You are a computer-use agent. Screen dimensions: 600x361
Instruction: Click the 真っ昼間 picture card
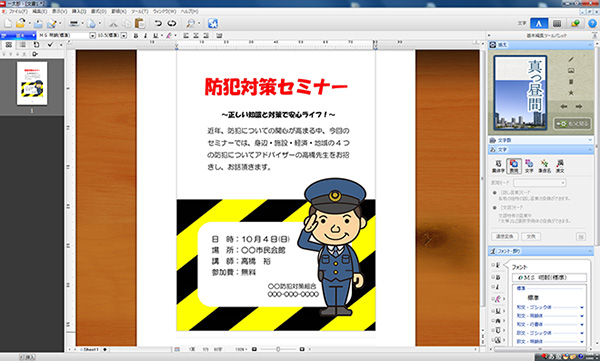[520, 93]
